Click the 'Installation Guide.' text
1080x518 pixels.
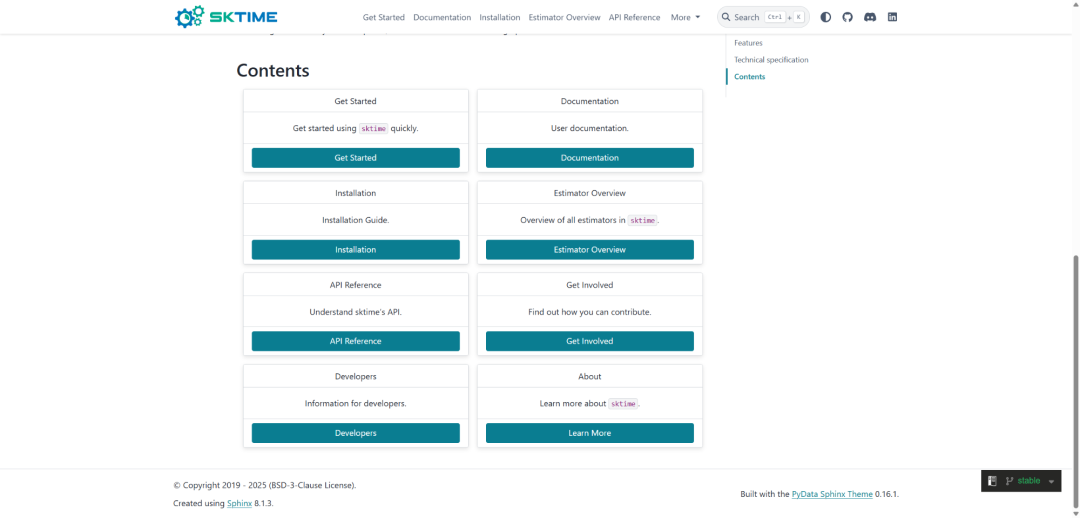pos(355,220)
